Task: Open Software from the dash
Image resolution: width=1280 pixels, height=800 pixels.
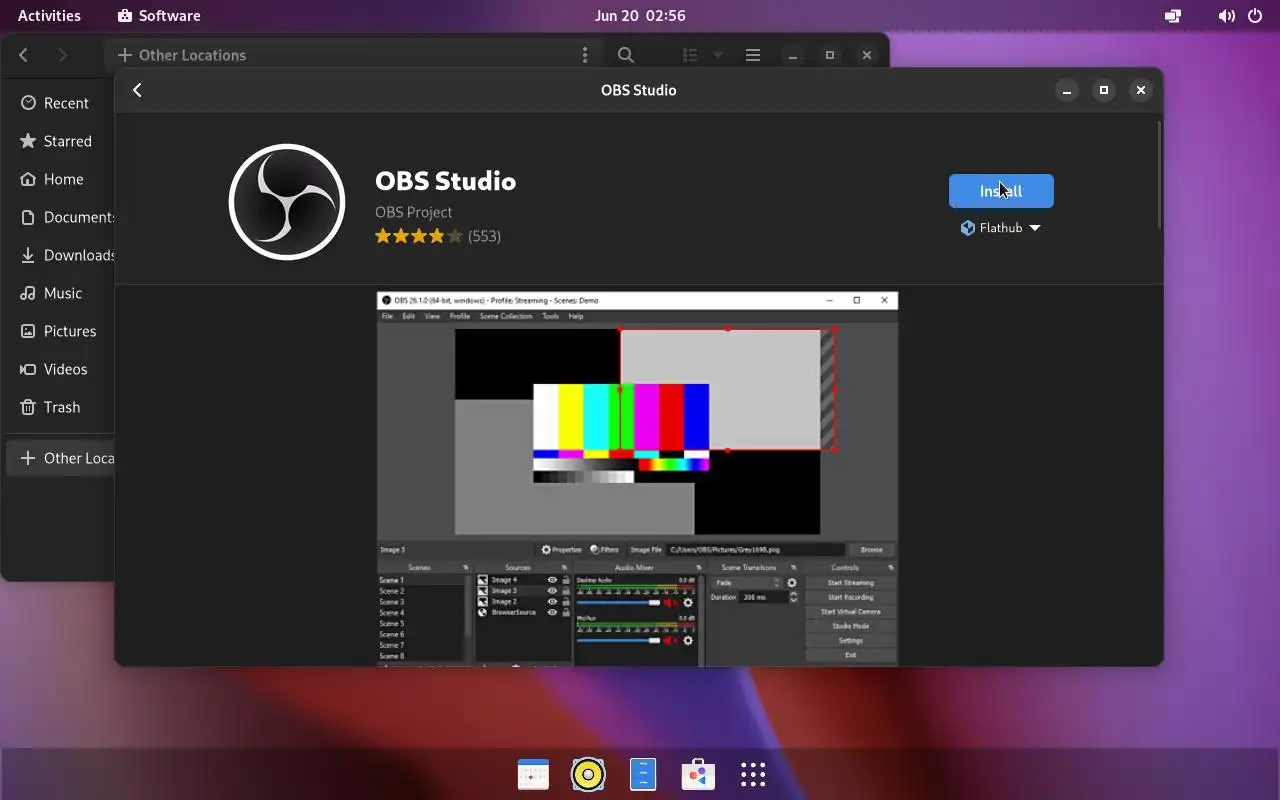Action: 698,774
